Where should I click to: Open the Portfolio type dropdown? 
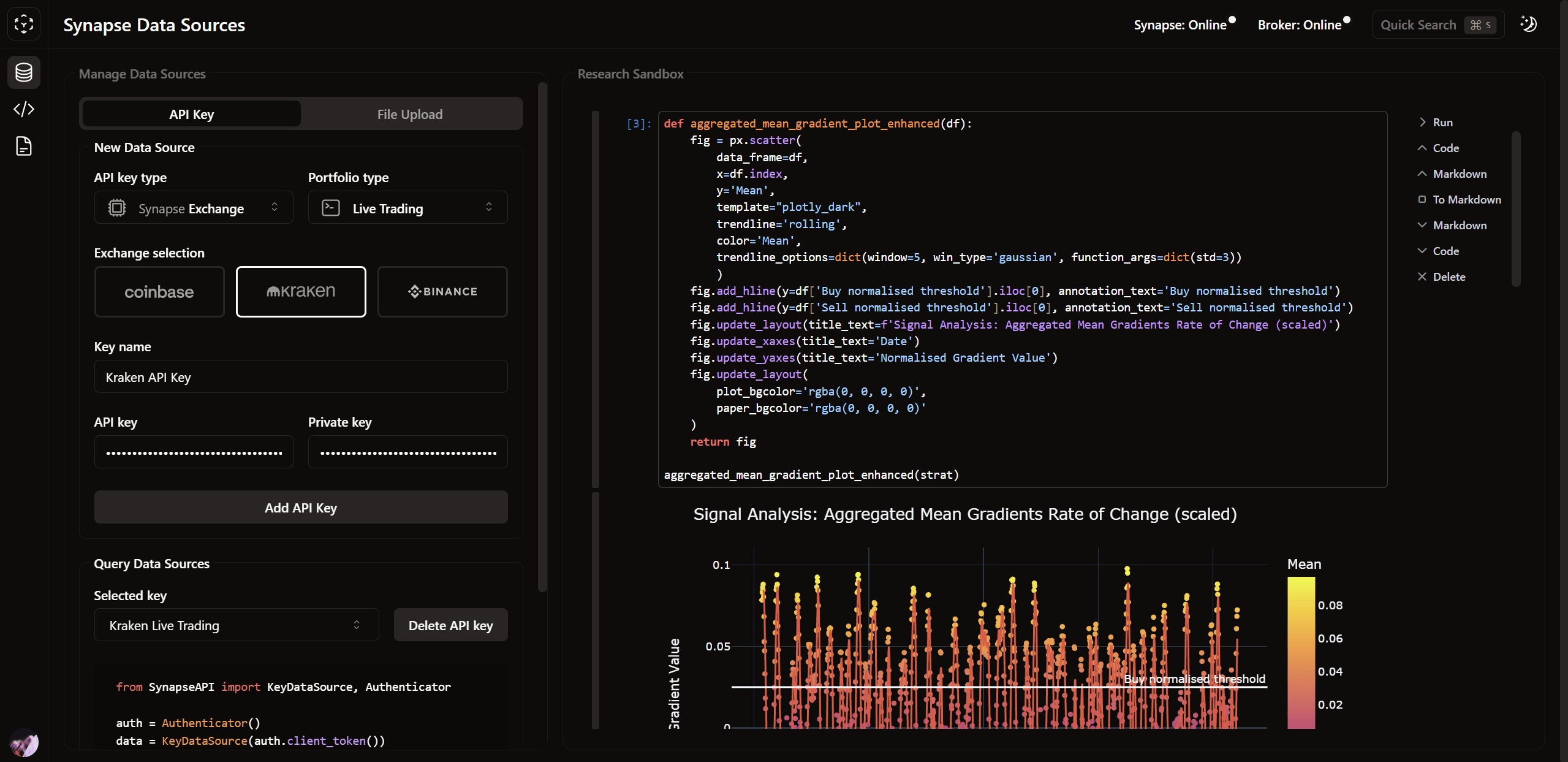[x=406, y=208]
